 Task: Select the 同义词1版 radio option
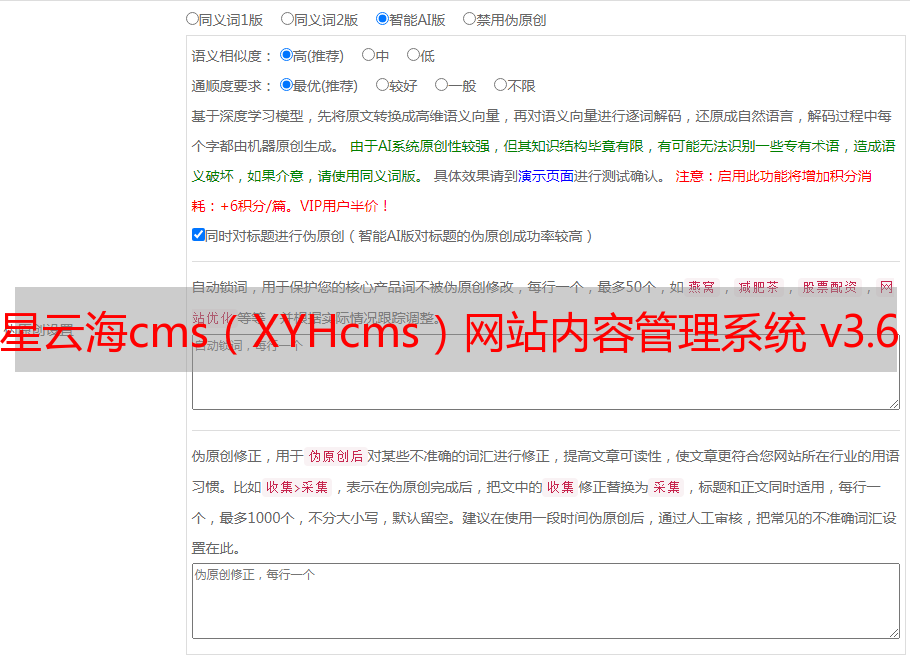click(x=192, y=19)
